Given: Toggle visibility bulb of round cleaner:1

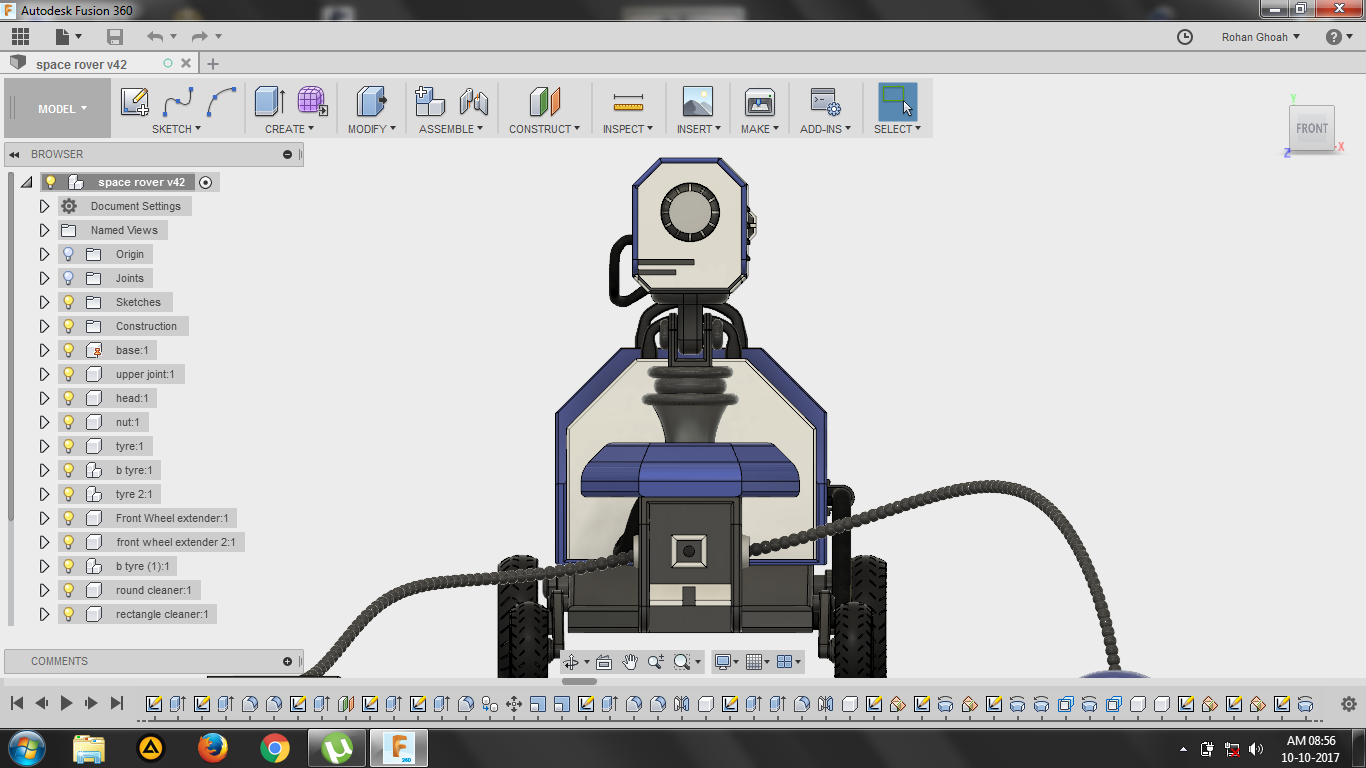Looking at the screenshot, I should coord(68,590).
